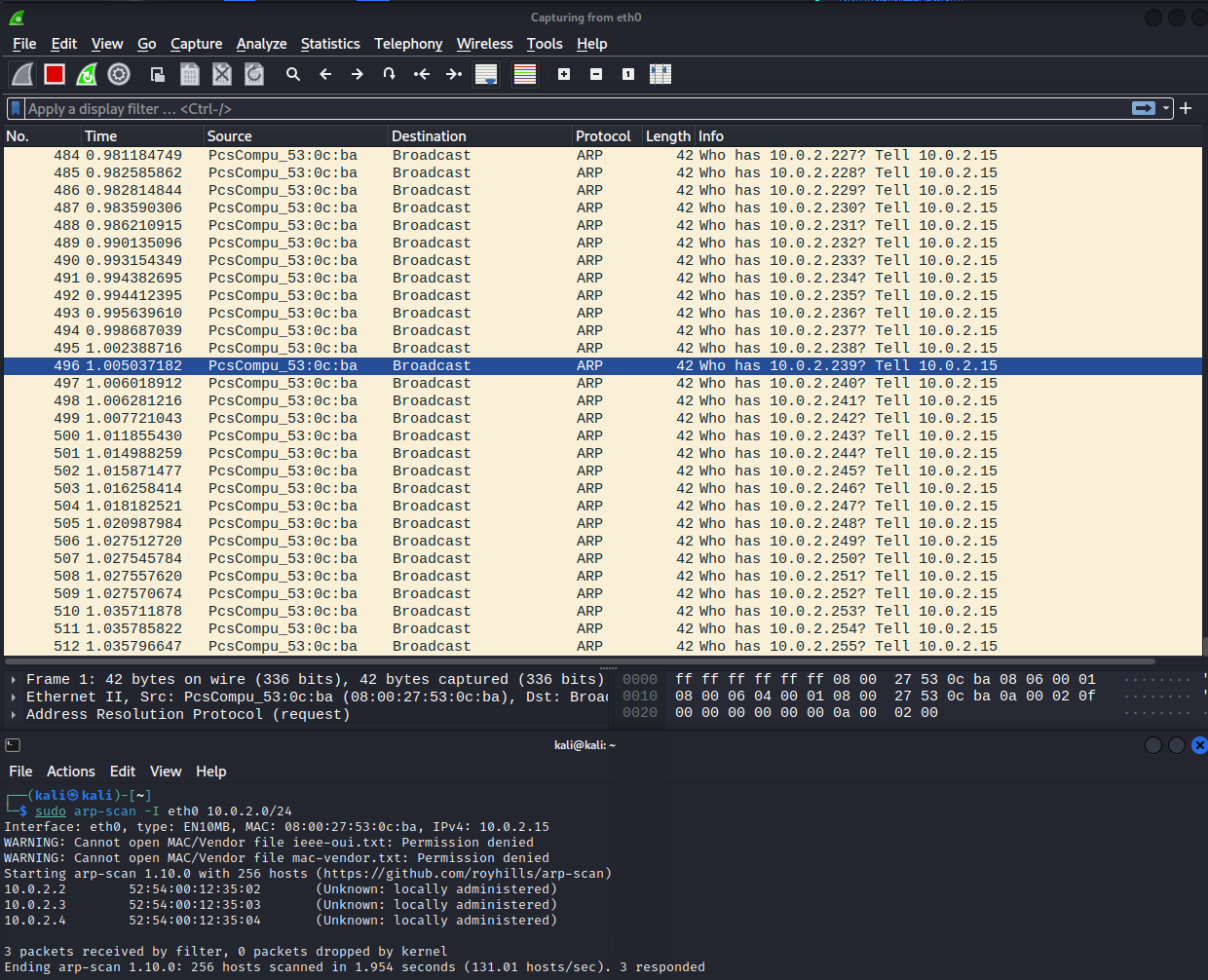Stop capturing packets with the red square
Viewport: 1208px width, 980px height.
[x=55, y=74]
